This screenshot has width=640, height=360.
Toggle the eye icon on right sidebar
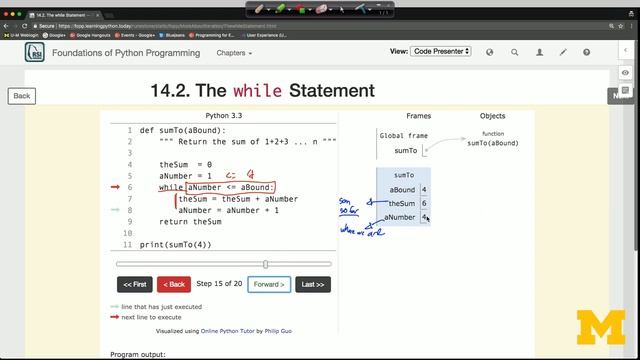click(x=625, y=73)
